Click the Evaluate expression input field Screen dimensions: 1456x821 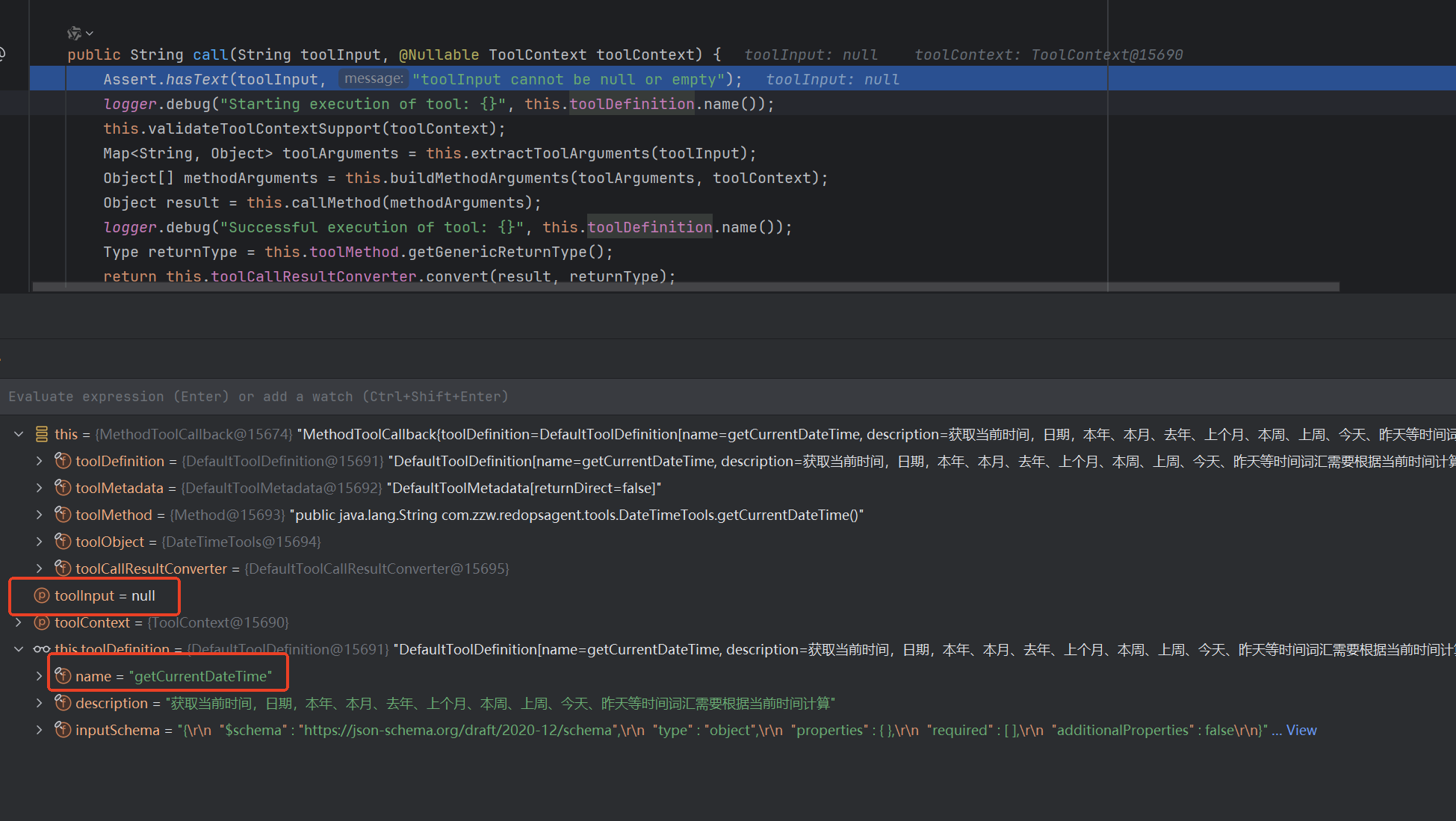[x=728, y=397]
